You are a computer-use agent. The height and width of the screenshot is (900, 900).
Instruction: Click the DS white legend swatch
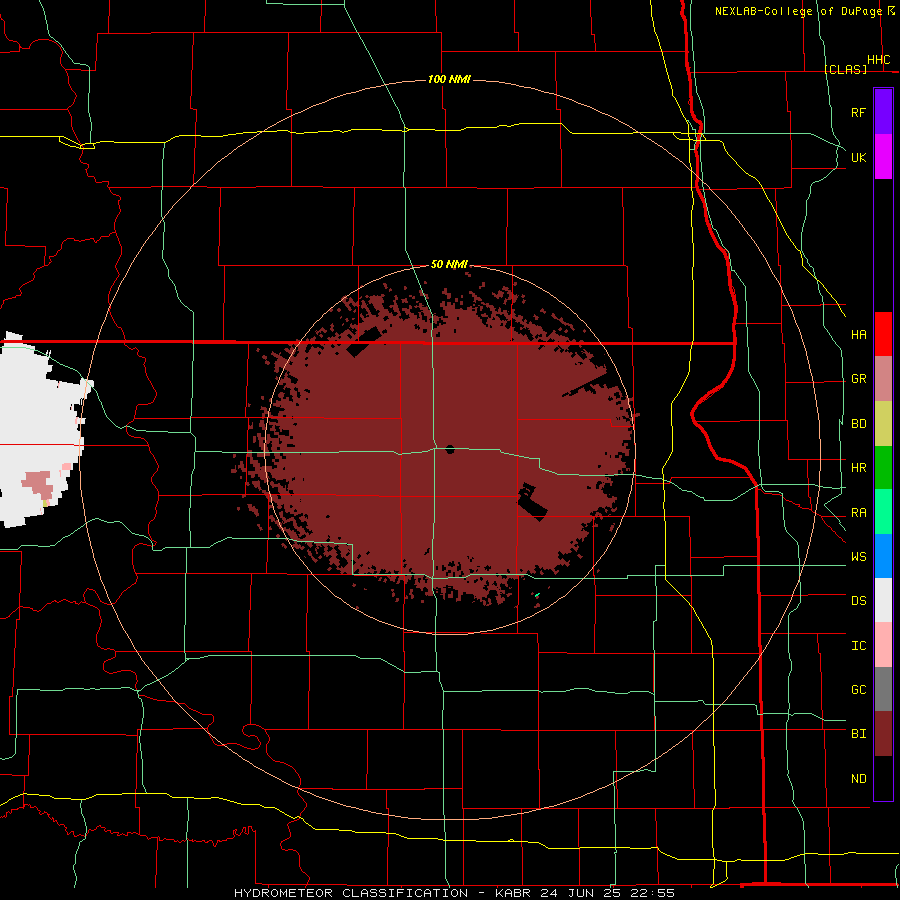coord(883,600)
